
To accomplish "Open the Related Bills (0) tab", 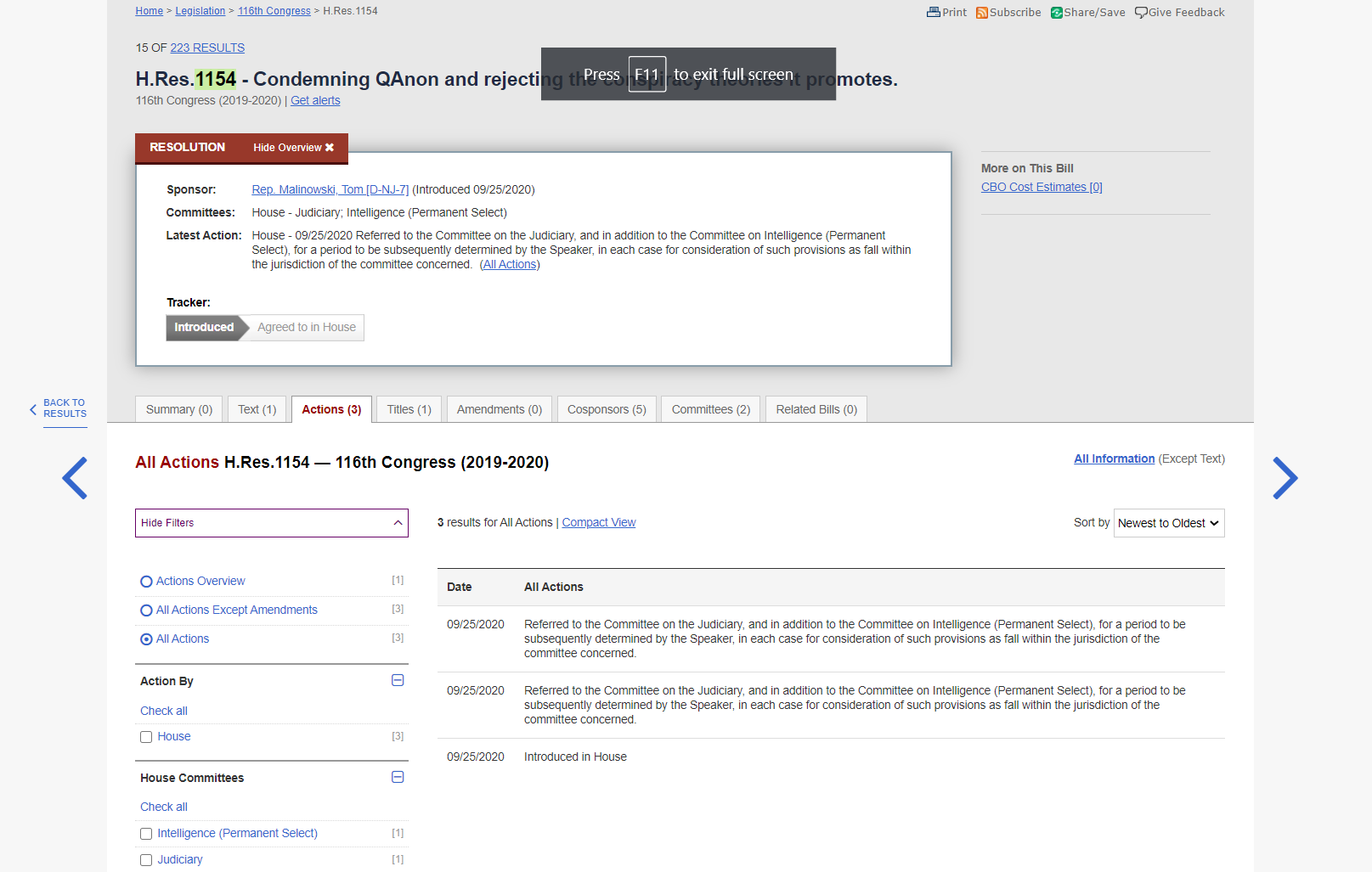I will coord(816,409).
